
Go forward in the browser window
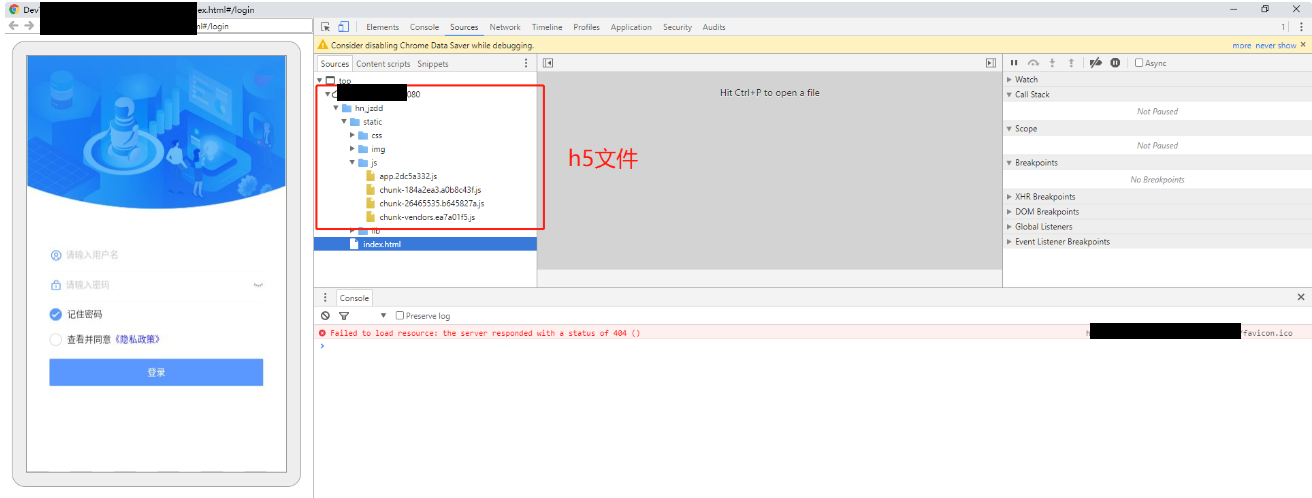click(x=29, y=26)
